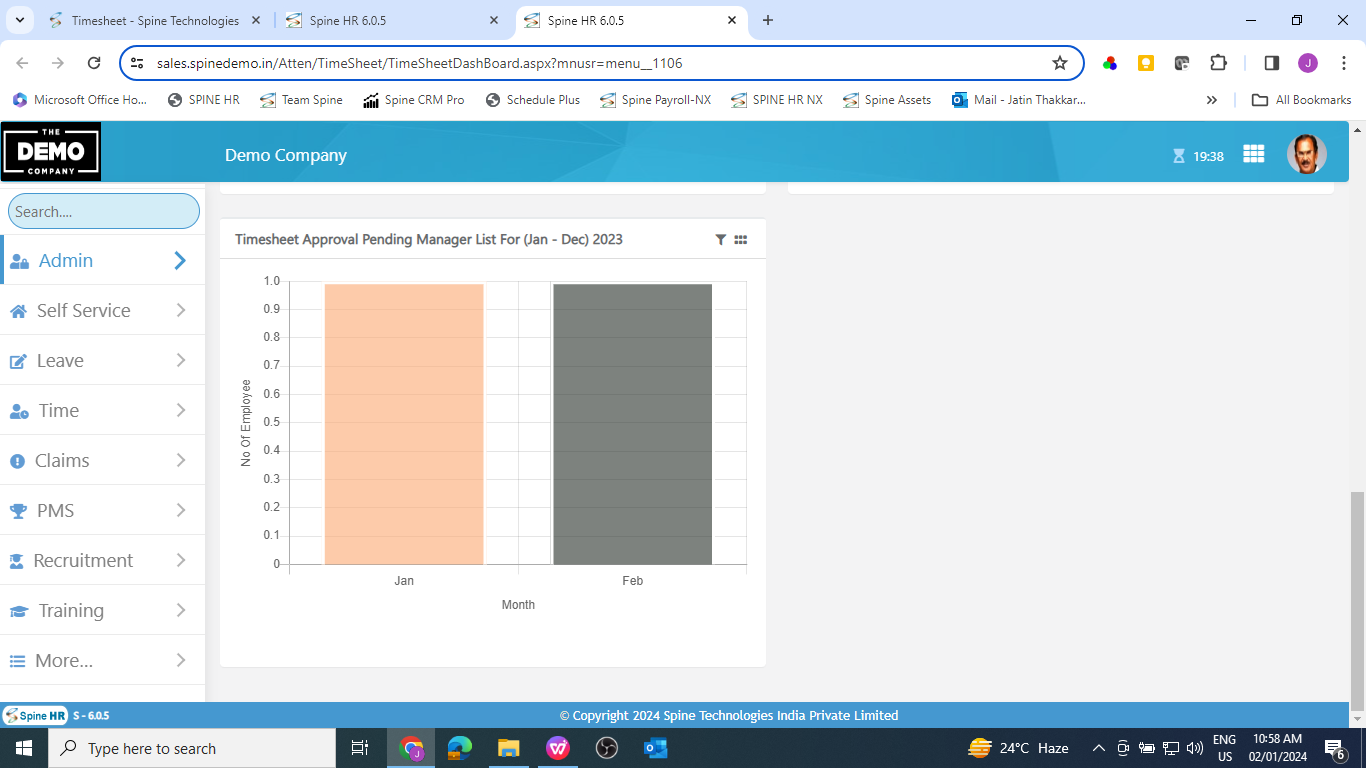Open the Claims menu item
The height and width of the screenshot is (768, 1366).
click(102, 460)
